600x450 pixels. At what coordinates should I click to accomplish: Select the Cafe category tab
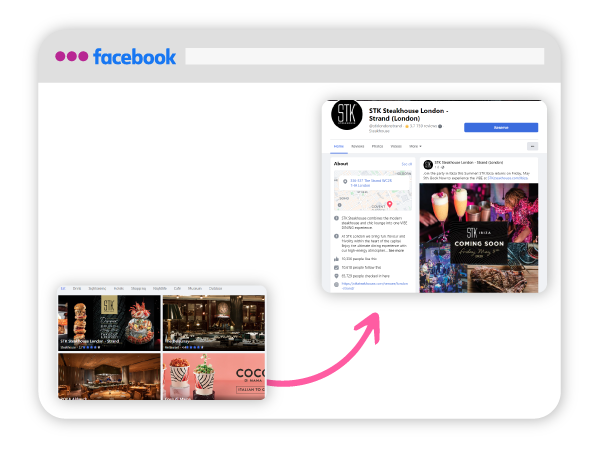(x=177, y=289)
